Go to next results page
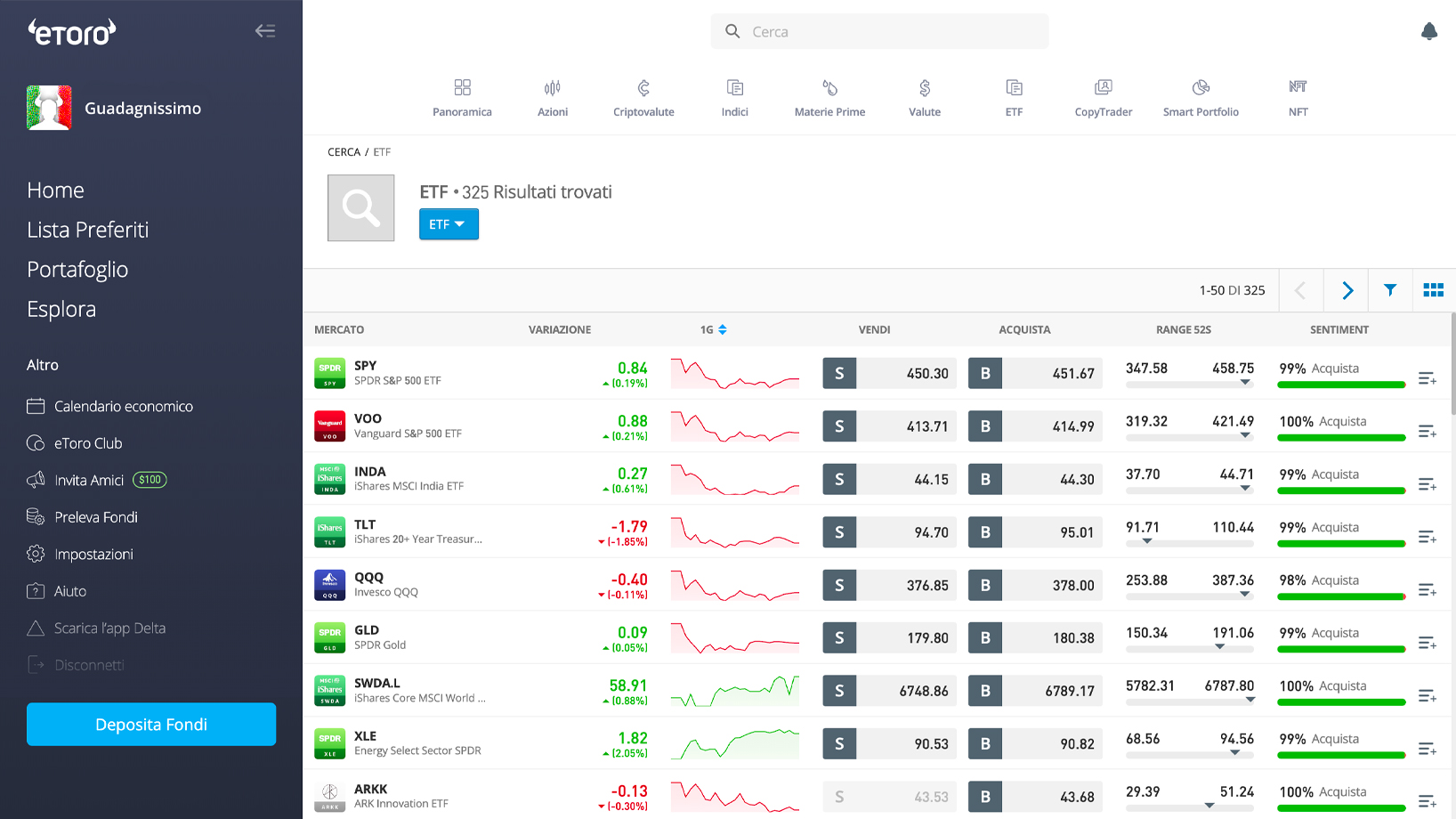The image size is (1456, 819). point(1347,290)
